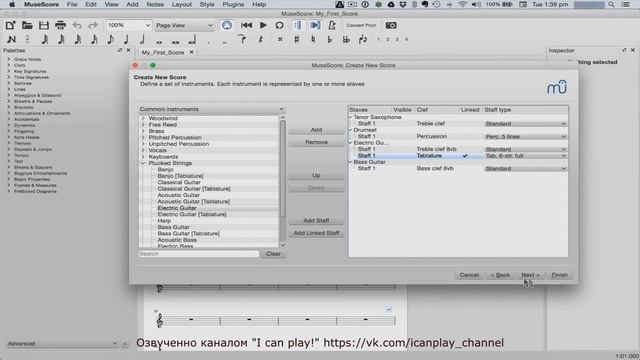Select the quarter note duration
The height and width of the screenshot is (360, 640).
coord(126,40)
